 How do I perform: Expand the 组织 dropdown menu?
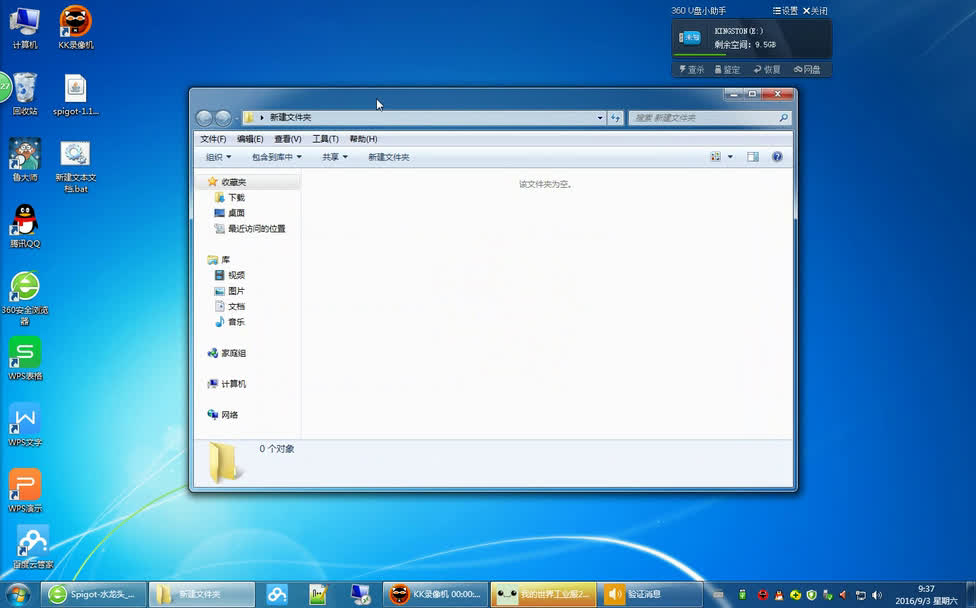coord(218,157)
